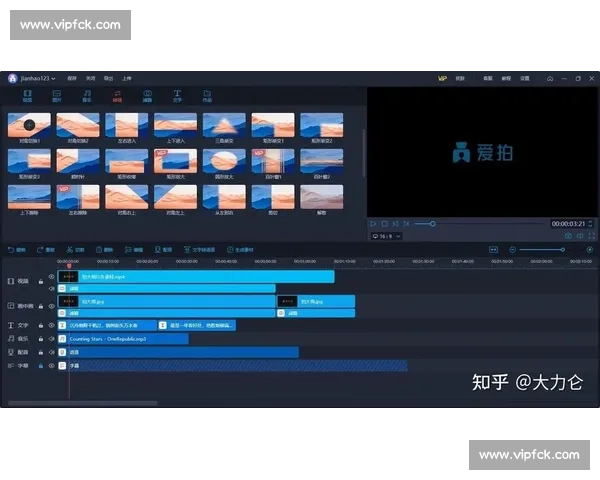
Task: Click the customer service (客服) title bar item
Action: tap(488, 78)
